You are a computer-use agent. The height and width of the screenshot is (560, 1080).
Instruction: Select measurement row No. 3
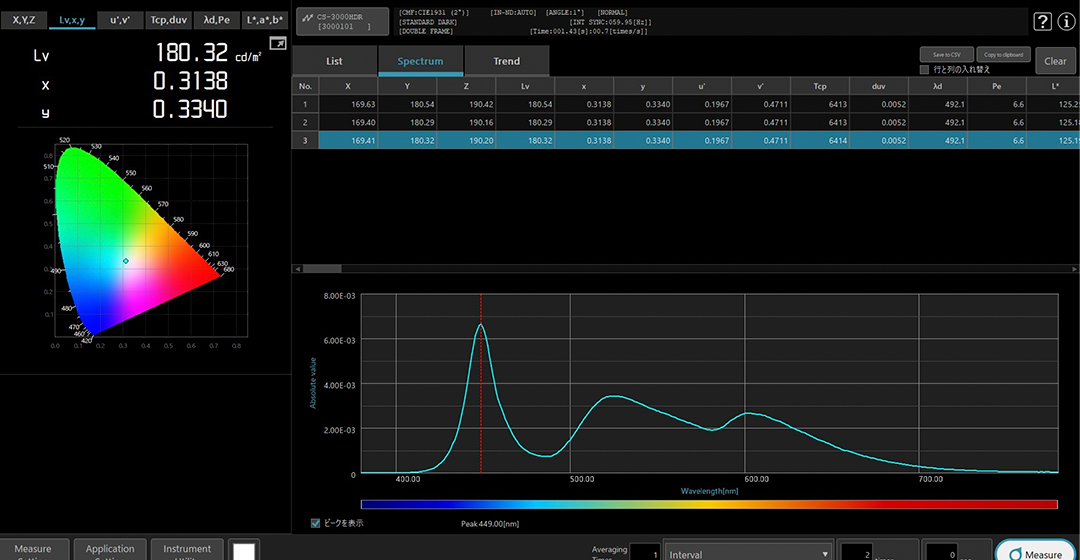click(x=685, y=140)
